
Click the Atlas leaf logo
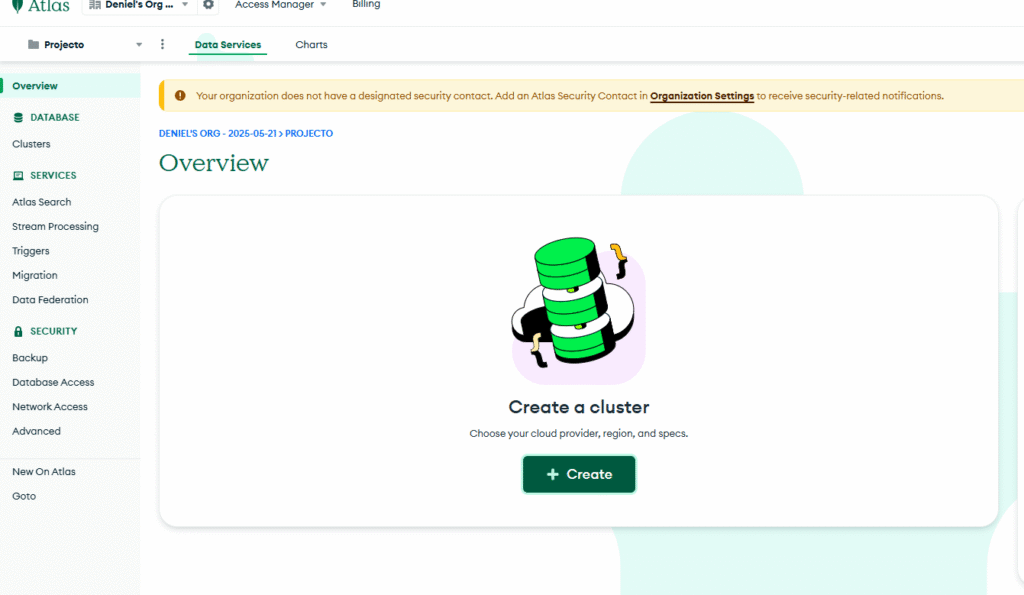pyautogui.click(x=17, y=5)
